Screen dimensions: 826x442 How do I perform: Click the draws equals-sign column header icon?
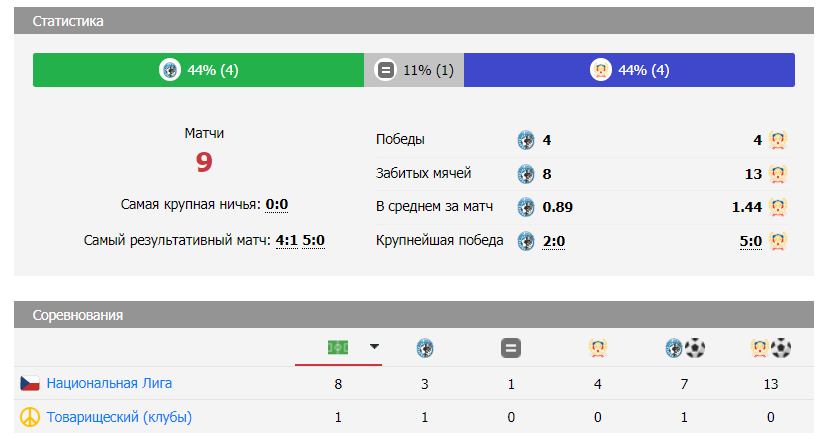[510, 348]
